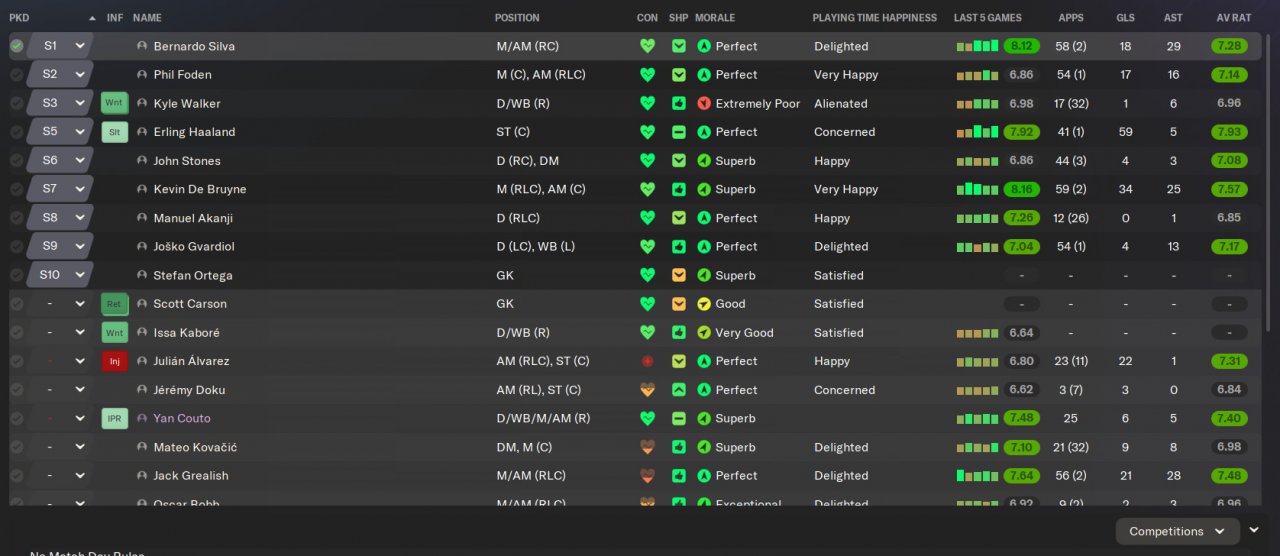Toggle the selection checkmark for Bernardo Silva

[17, 46]
